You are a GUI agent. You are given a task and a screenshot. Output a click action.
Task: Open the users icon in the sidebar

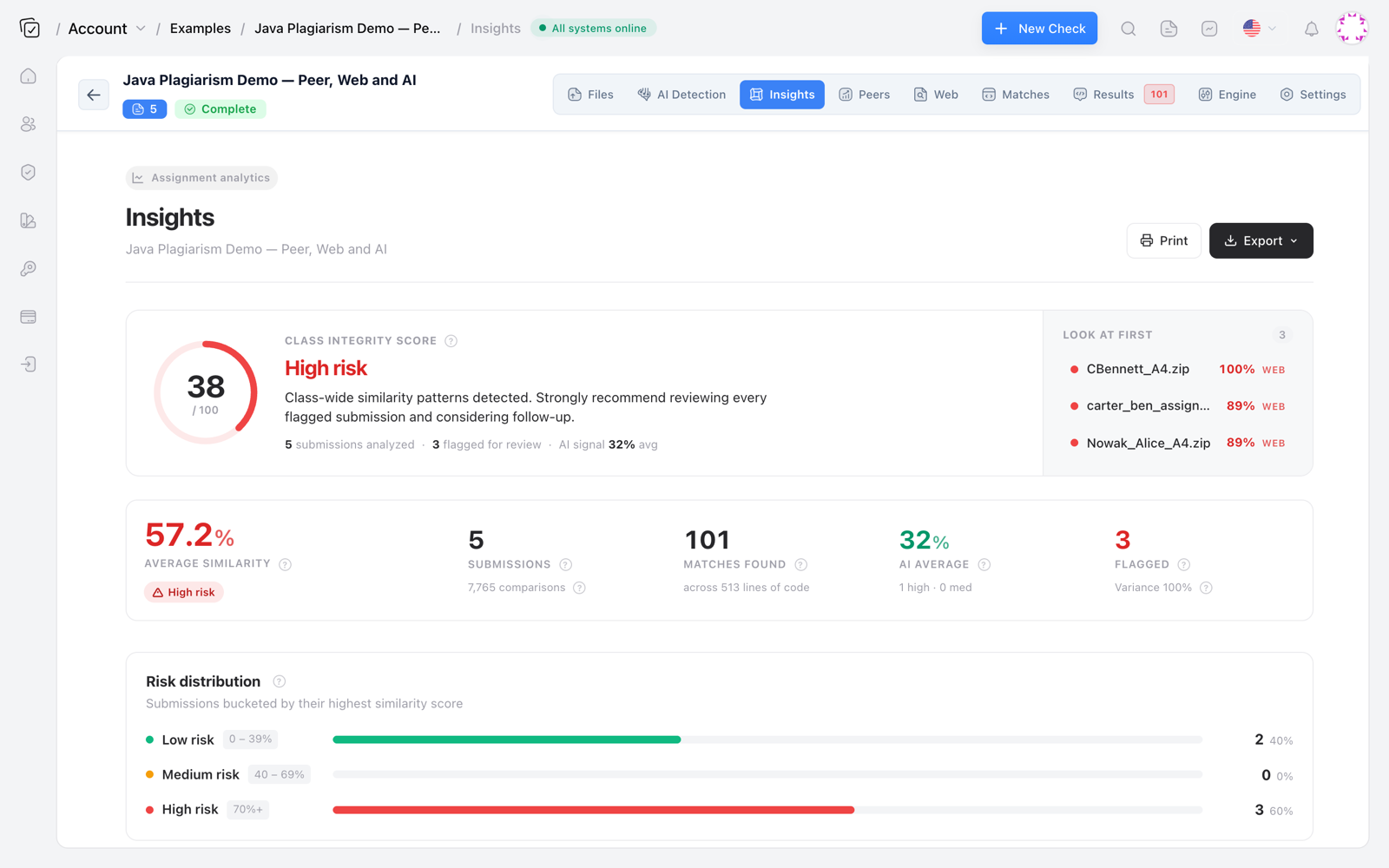coord(29,124)
